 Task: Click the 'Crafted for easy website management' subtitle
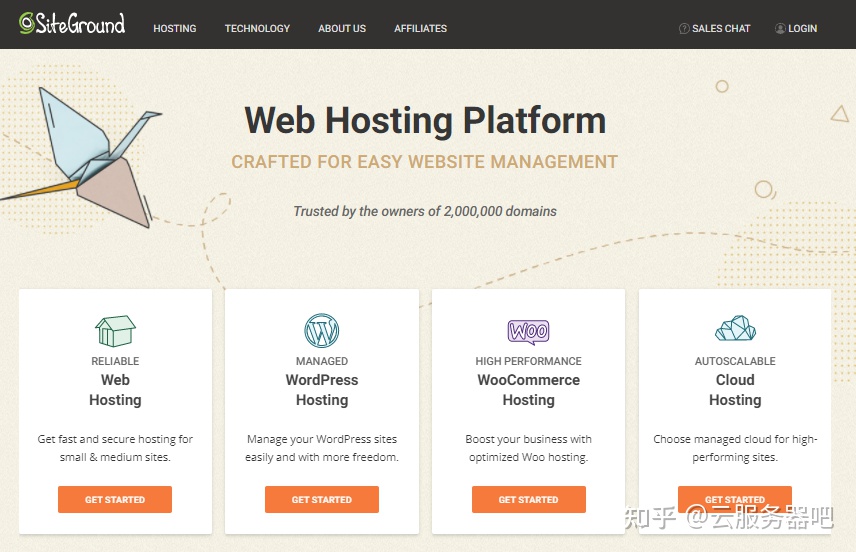(x=424, y=162)
